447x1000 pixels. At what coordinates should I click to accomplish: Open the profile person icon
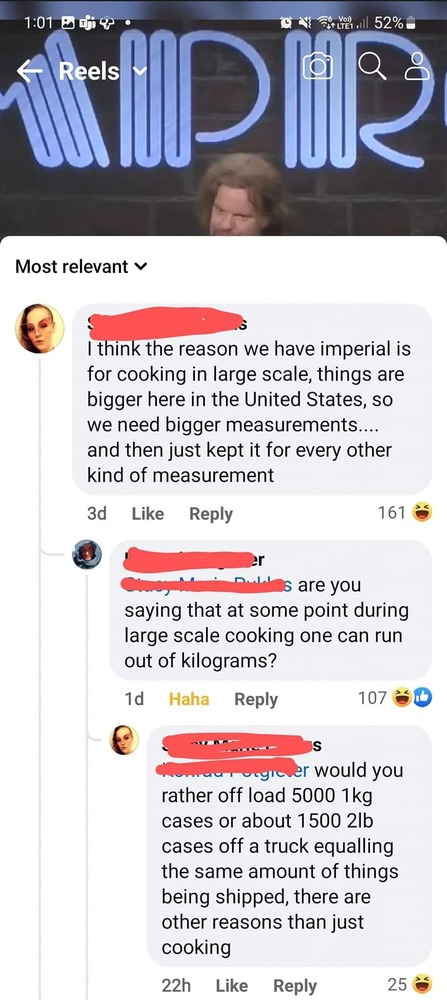pos(418,68)
